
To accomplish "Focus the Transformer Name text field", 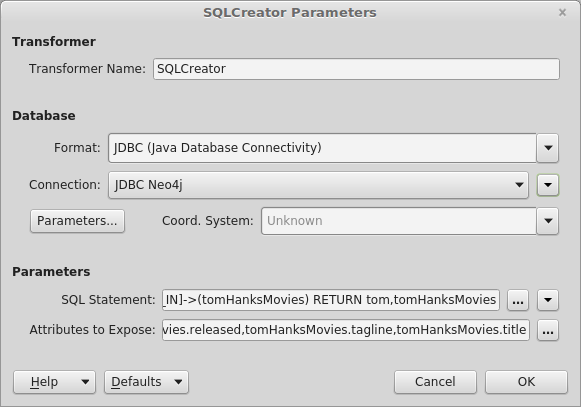I will (356, 69).
